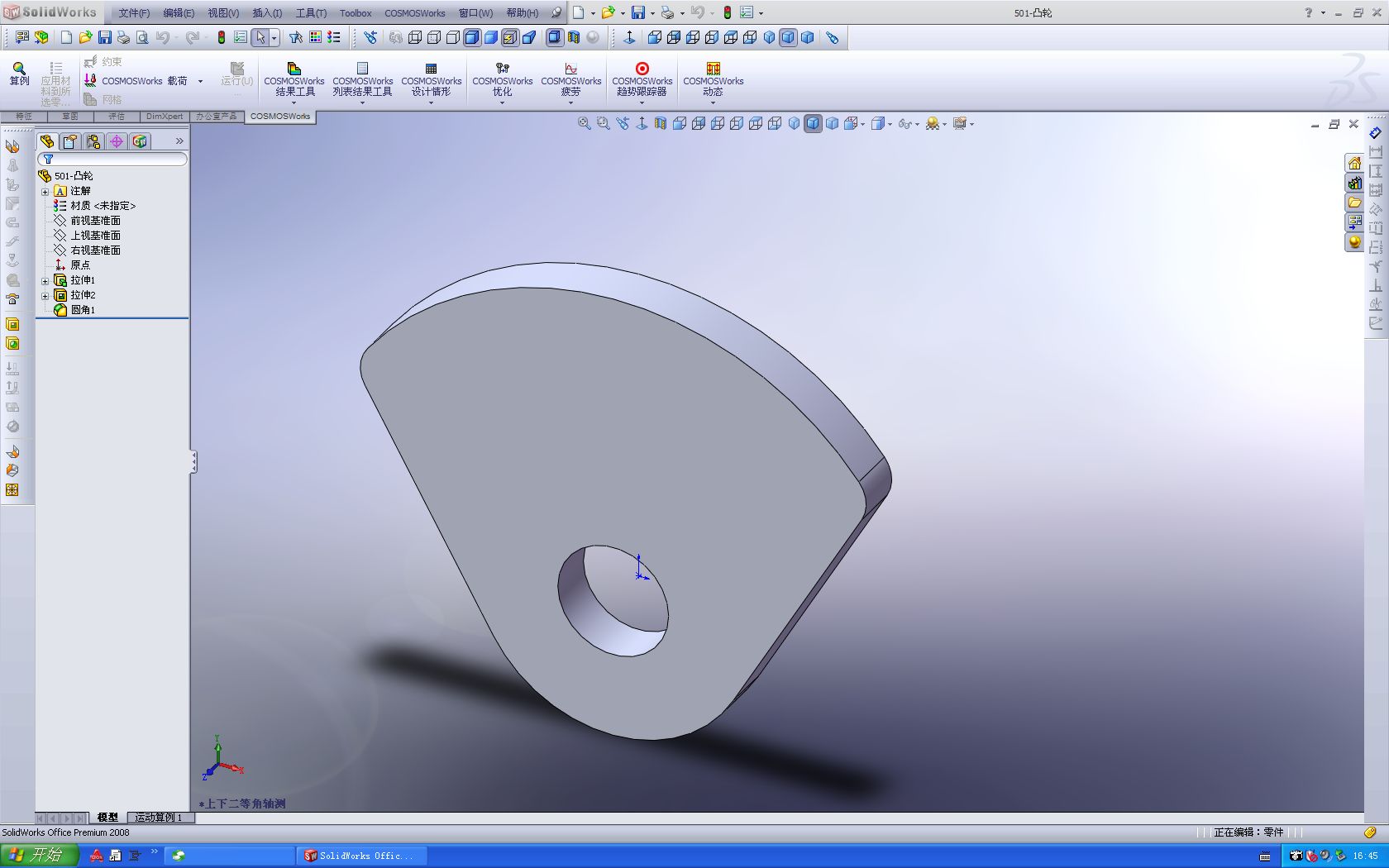
Task: Expand manager tabs with double chevron
Action: [x=179, y=141]
